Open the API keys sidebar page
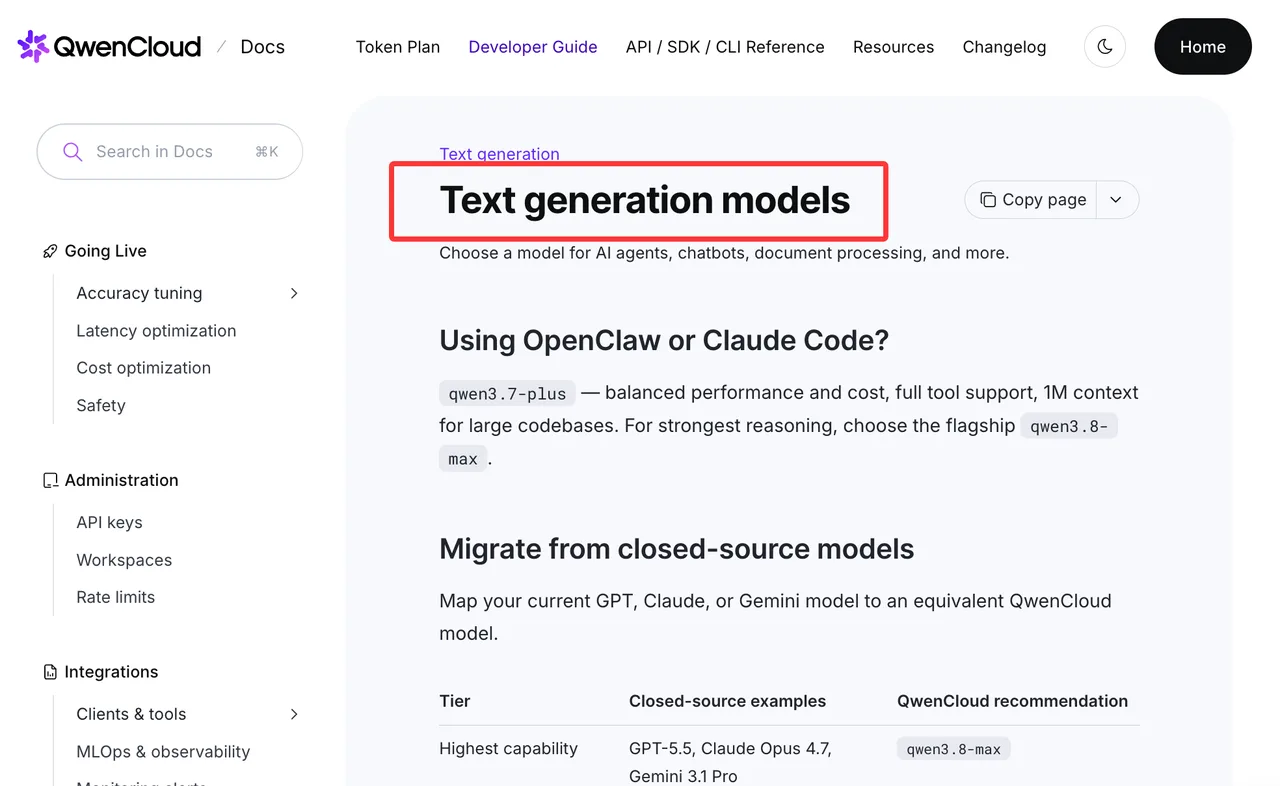This screenshot has width=1280, height=786. coord(109,523)
